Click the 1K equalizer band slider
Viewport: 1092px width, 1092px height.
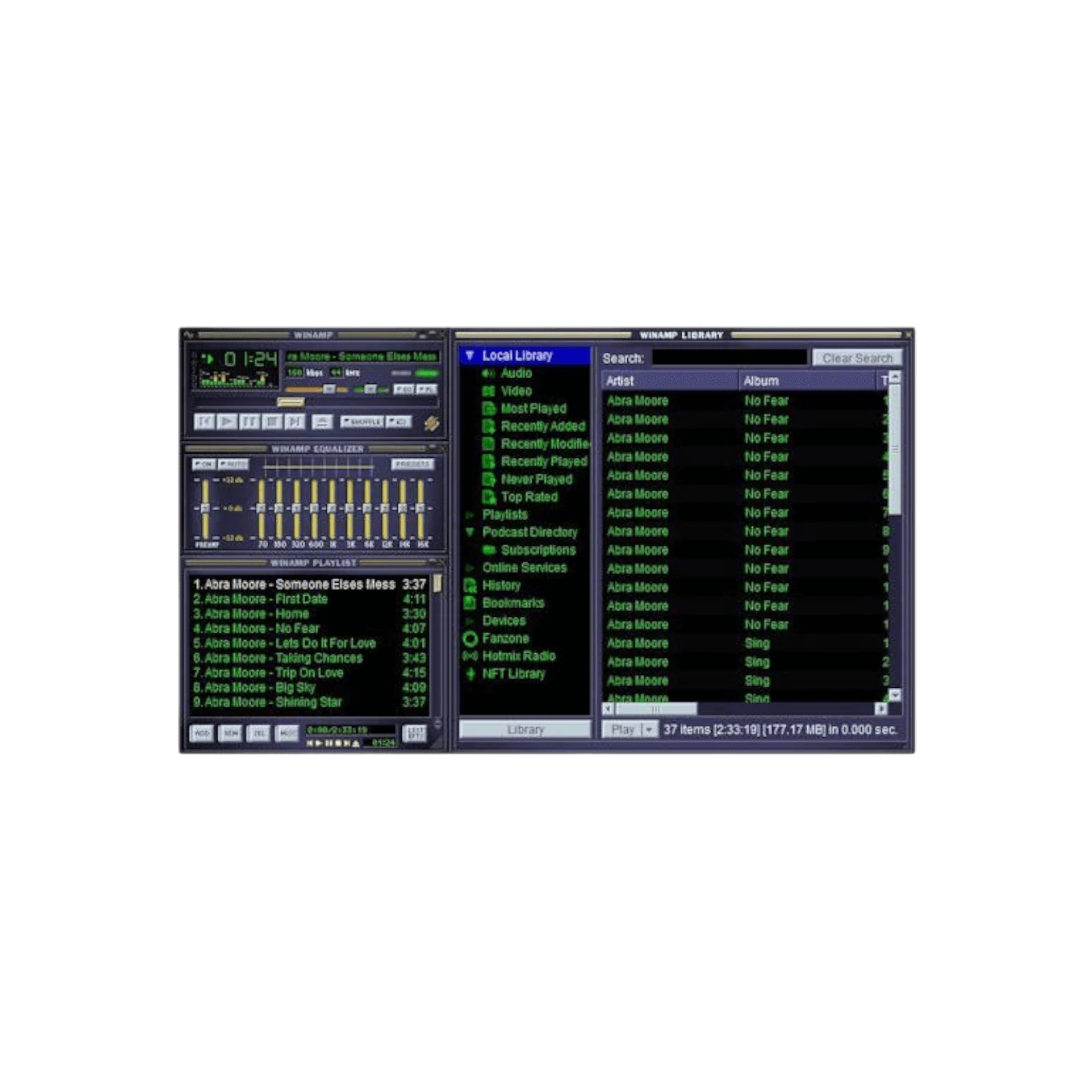[332, 508]
